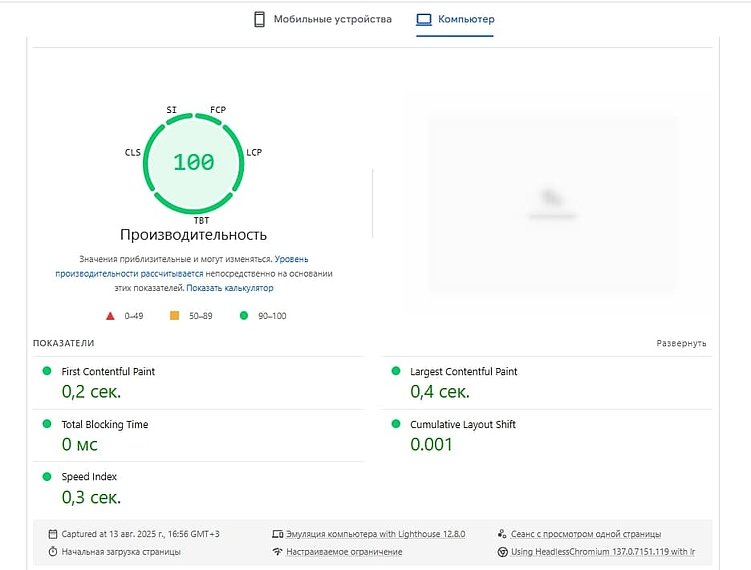Click the network icon beside Настраиваемое ограничение
The height and width of the screenshot is (570, 751).
click(277, 551)
